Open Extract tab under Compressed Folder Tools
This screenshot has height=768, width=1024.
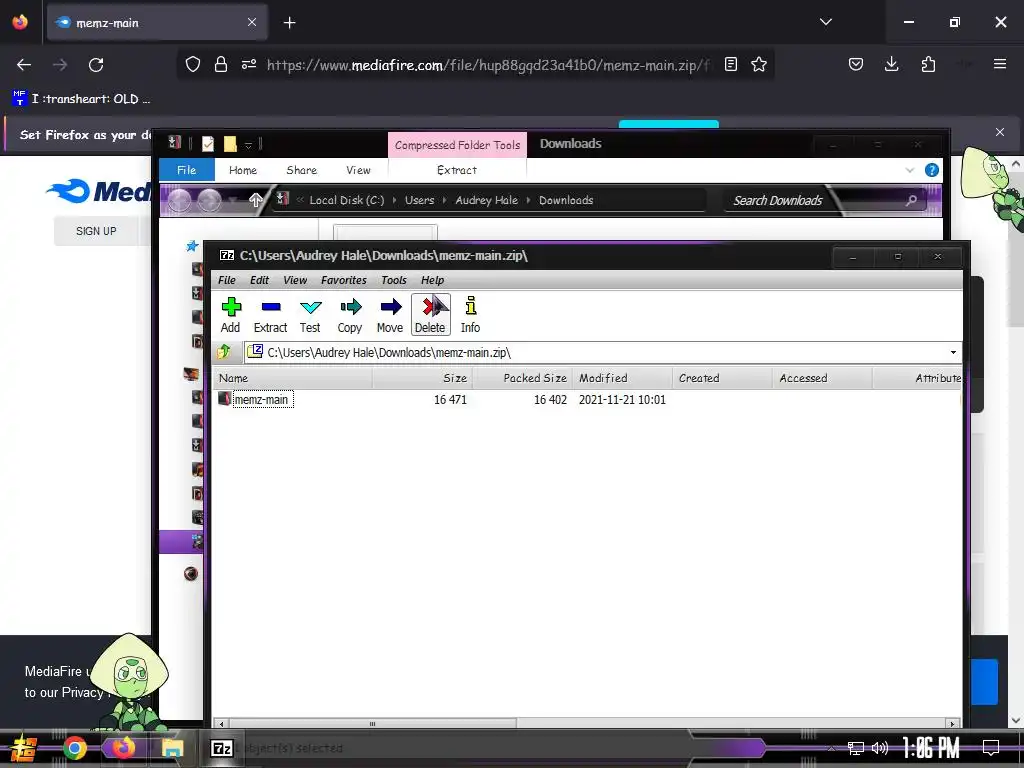tap(457, 170)
